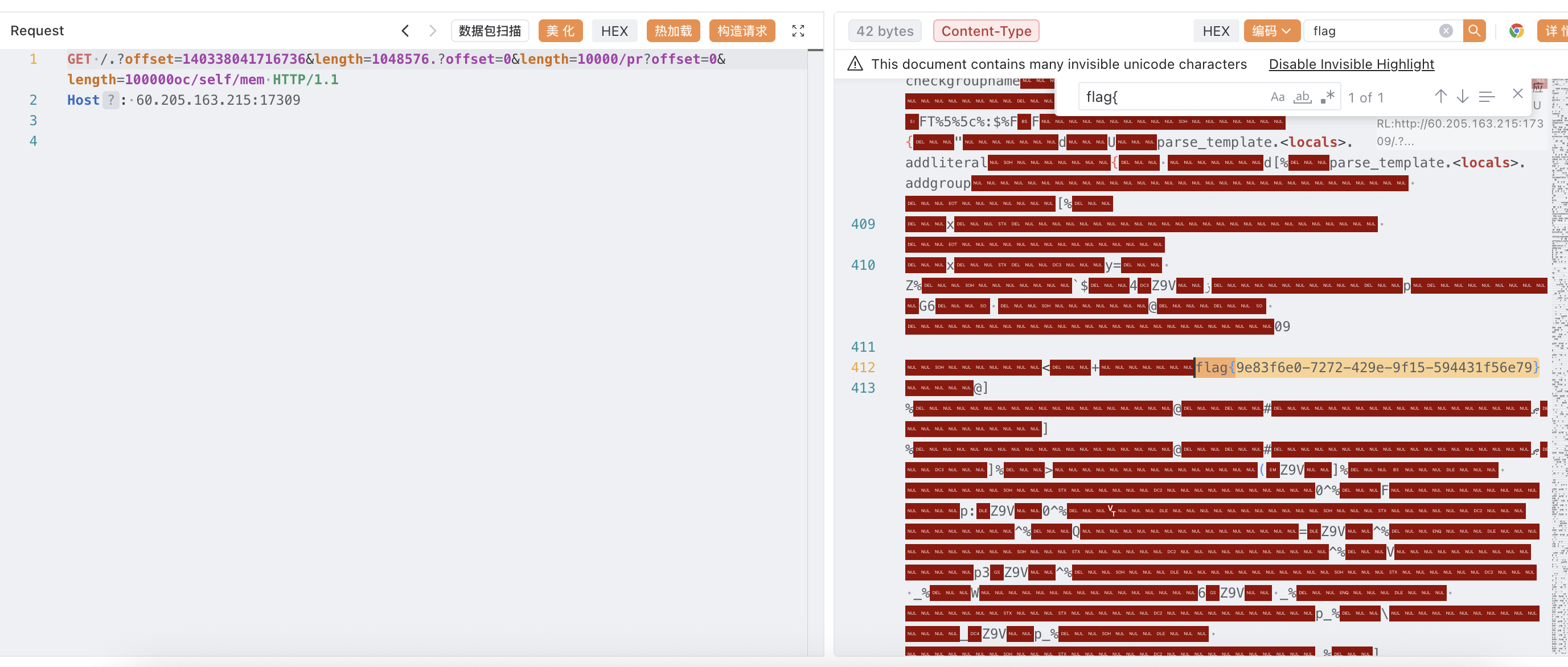This screenshot has height=667, width=1568.
Task: Open the response in Chrome browser
Action: coord(1516,31)
